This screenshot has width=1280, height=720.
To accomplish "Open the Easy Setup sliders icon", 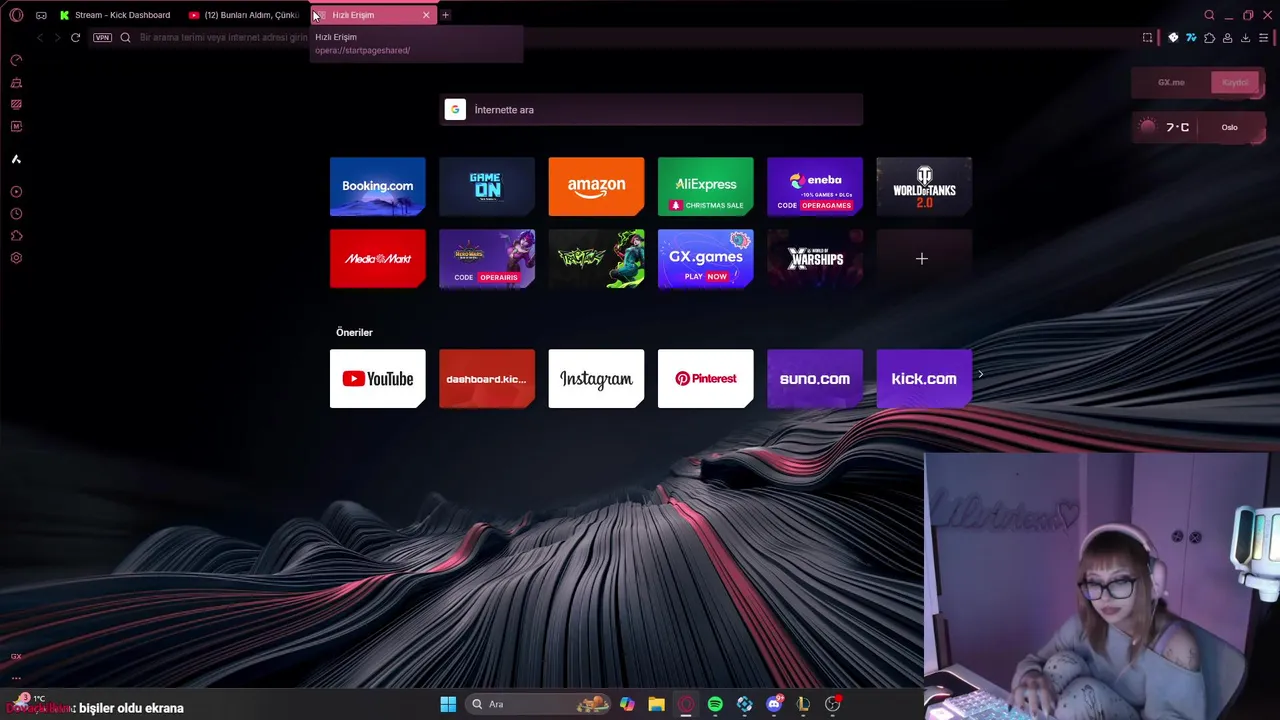I will click(x=1264, y=38).
